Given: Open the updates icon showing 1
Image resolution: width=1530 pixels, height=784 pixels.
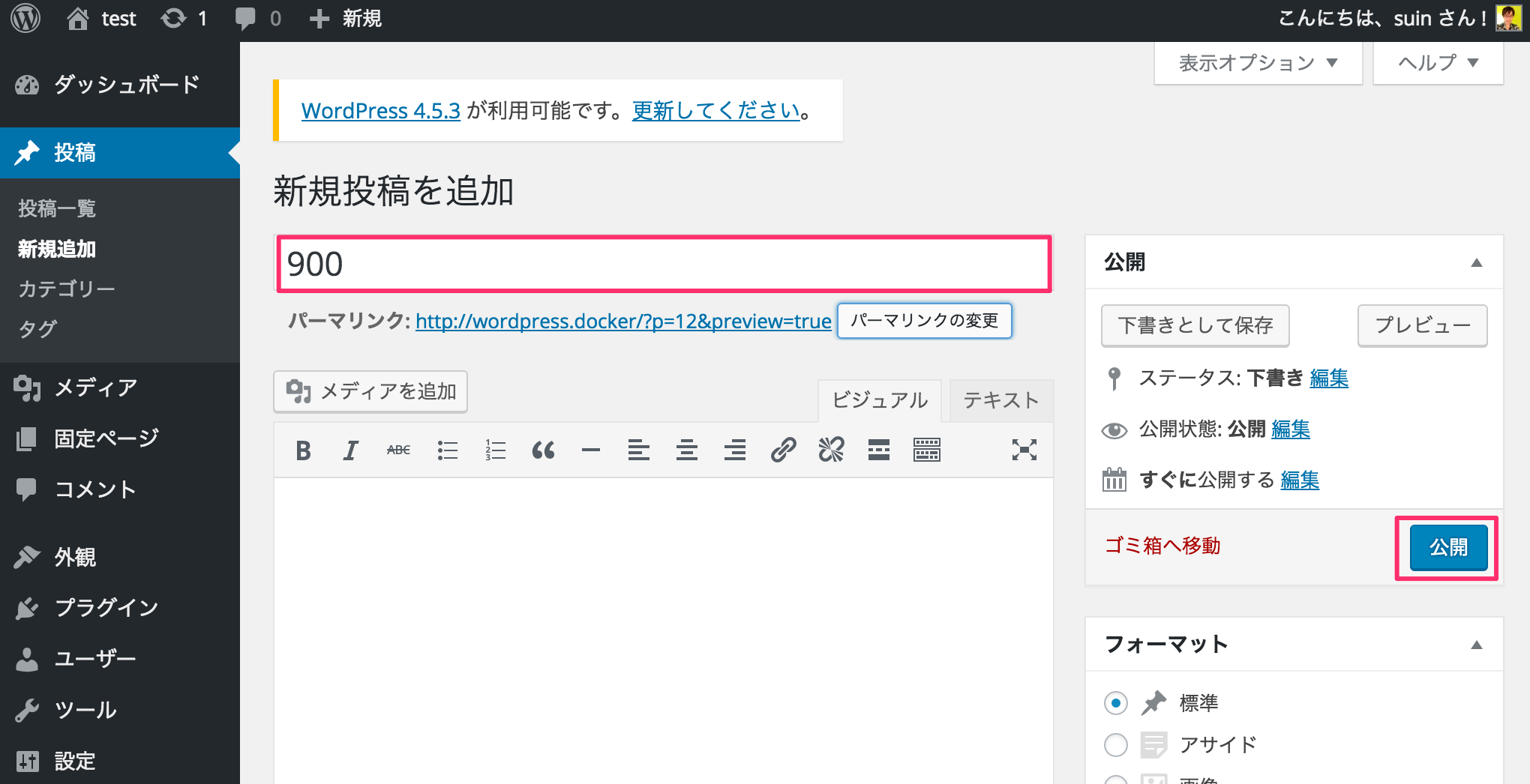Looking at the screenshot, I should [184, 18].
